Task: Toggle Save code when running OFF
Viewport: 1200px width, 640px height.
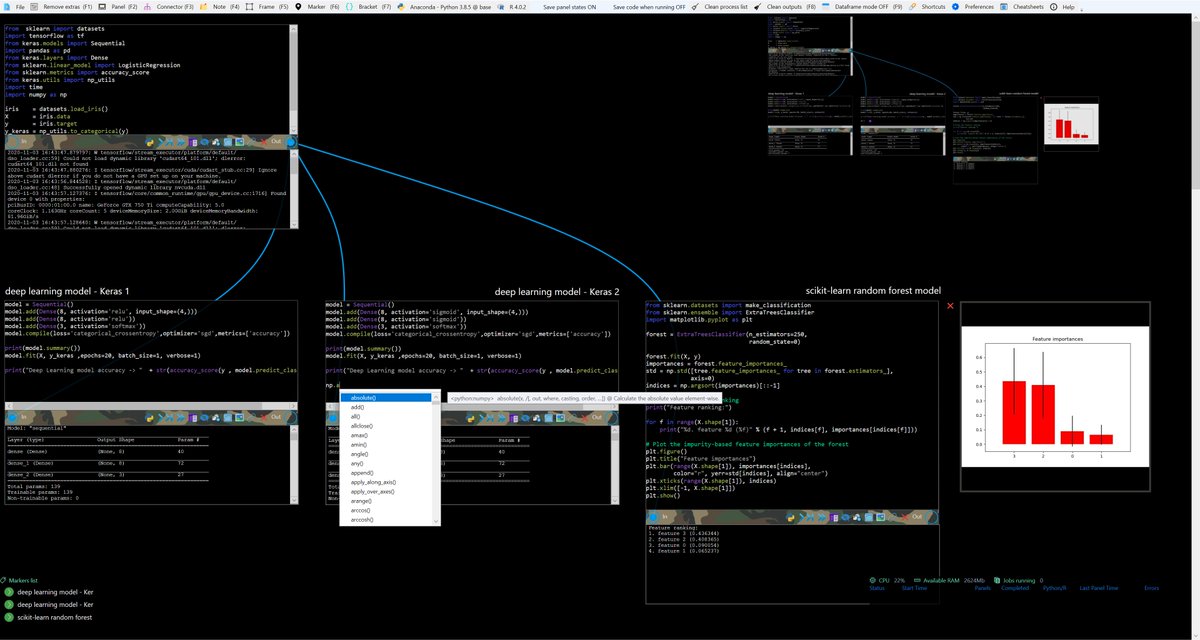Action: 648,6
